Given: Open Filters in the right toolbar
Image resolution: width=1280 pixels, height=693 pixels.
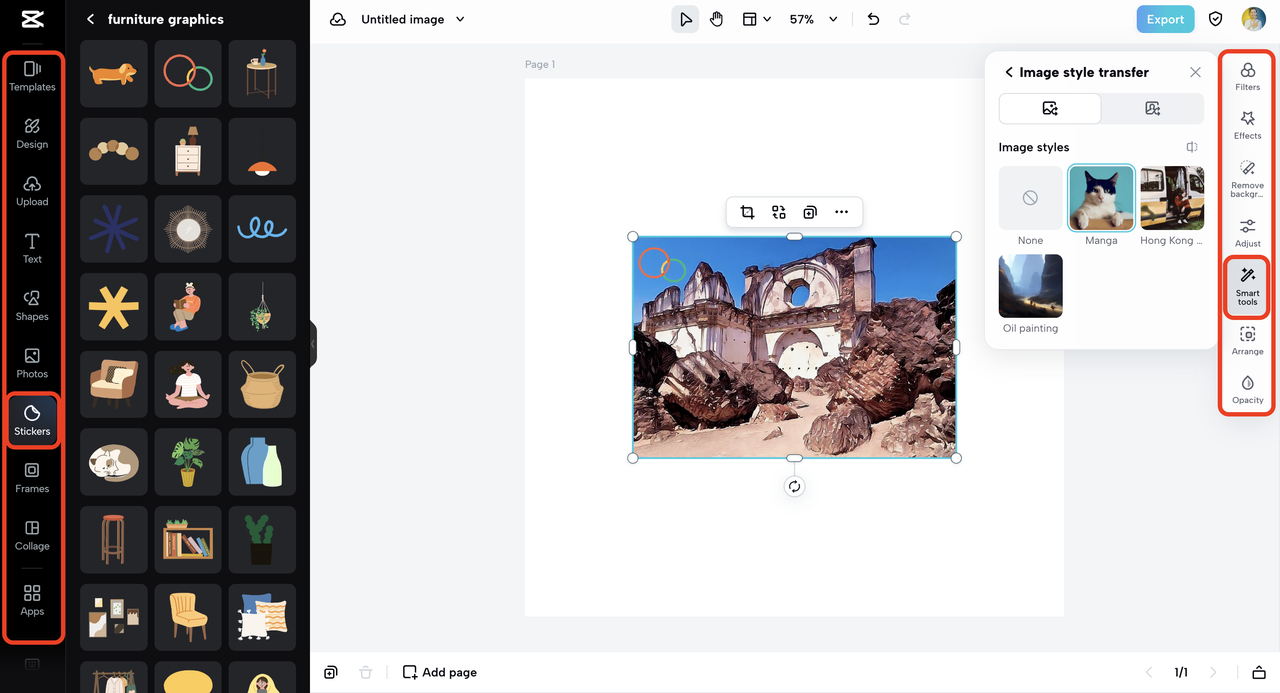Looking at the screenshot, I should pyautogui.click(x=1247, y=76).
